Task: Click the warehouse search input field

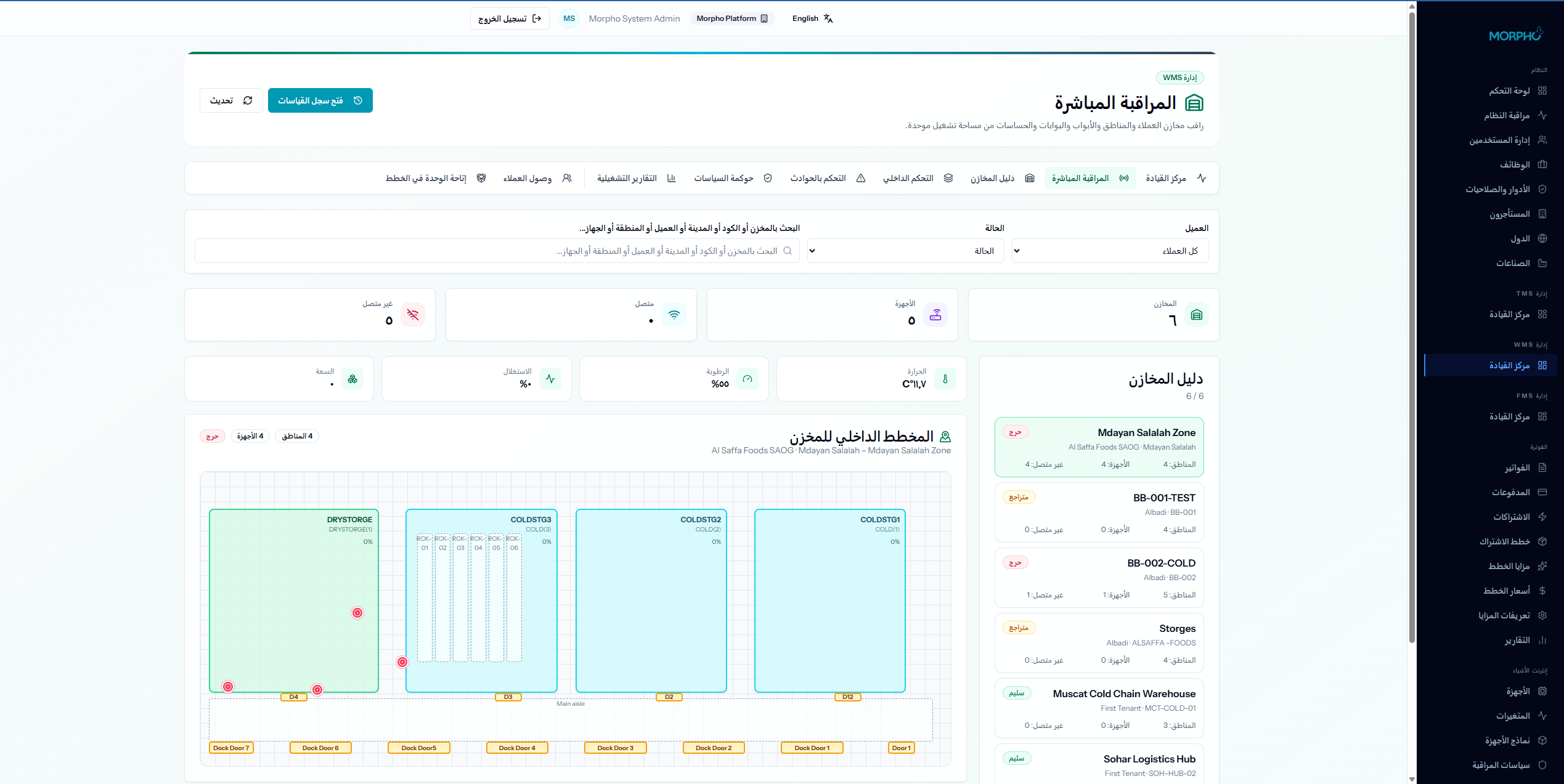Action: pyautogui.click(x=497, y=251)
